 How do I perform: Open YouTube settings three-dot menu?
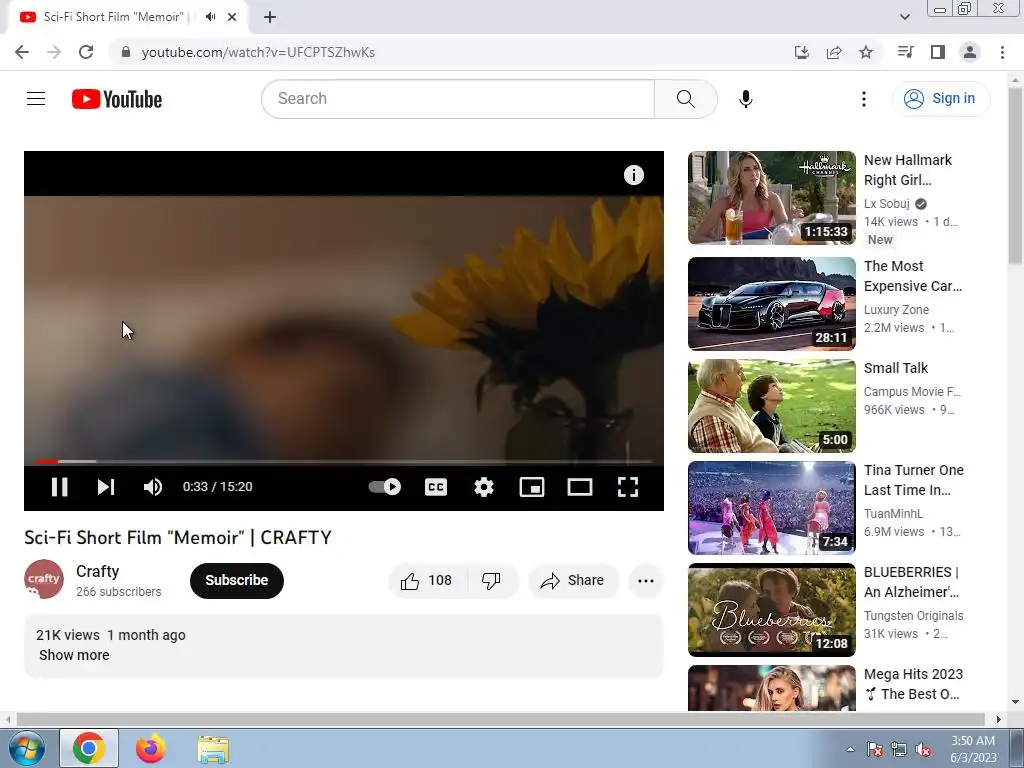tap(863, 99)
